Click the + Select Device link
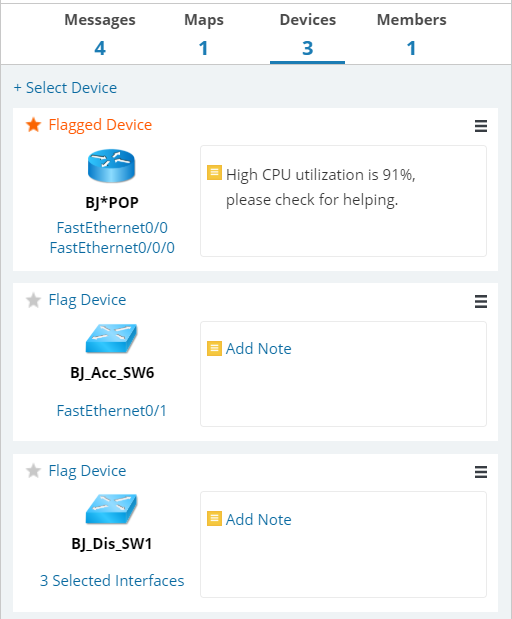The width and height of the screenshot is (512, 619). [x=65, y=88]
